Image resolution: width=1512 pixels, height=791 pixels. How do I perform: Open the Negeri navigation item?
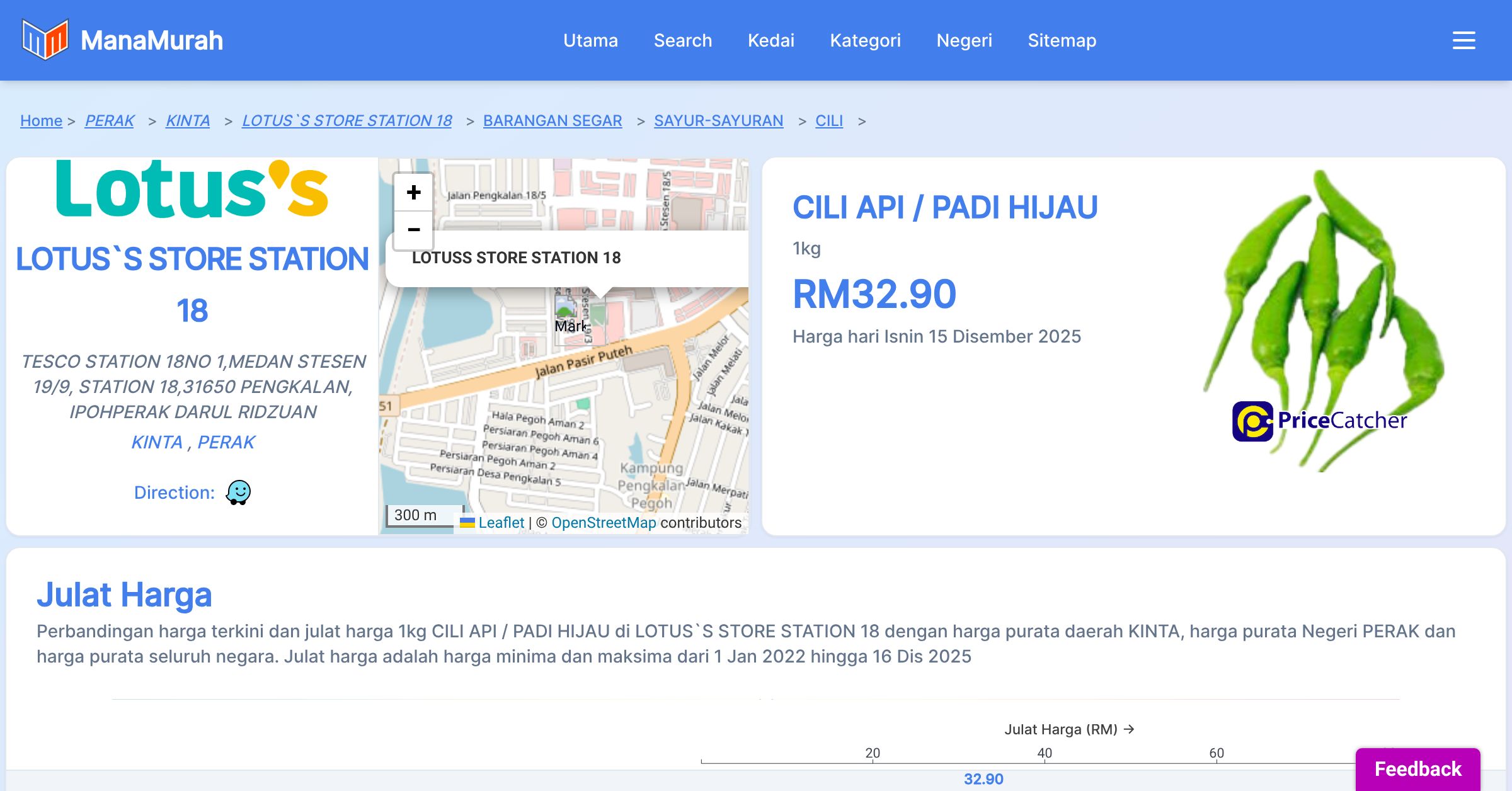[964, 40]
